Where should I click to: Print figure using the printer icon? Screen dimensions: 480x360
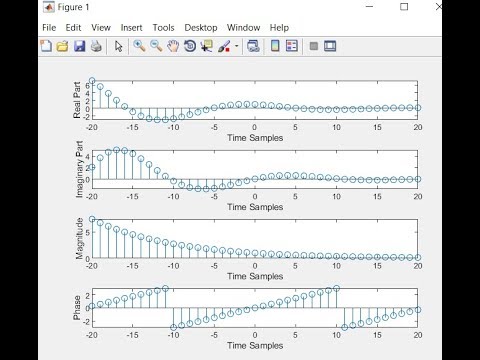(96, 46)
